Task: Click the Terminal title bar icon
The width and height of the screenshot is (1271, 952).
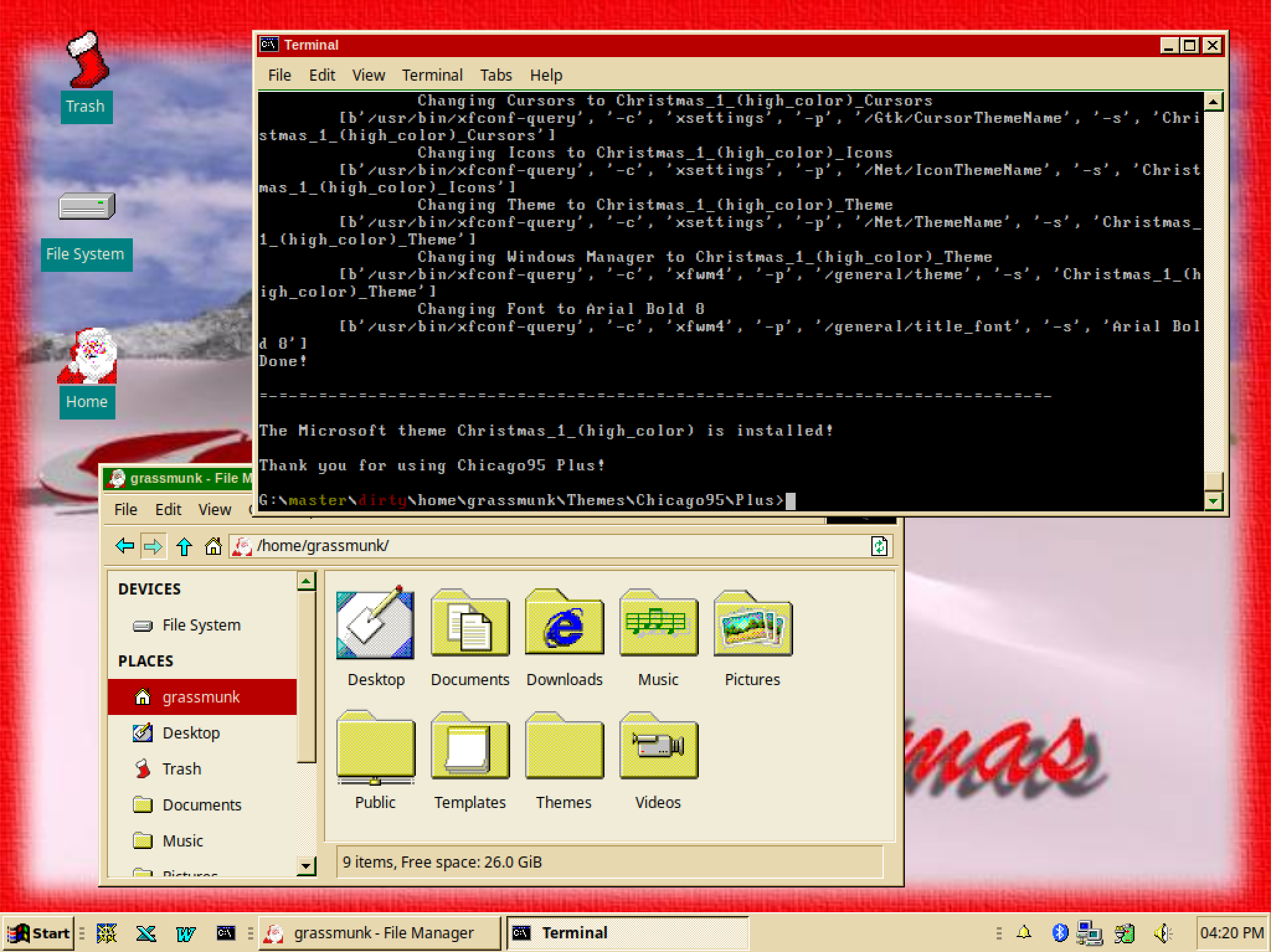Action: [269, 45]
